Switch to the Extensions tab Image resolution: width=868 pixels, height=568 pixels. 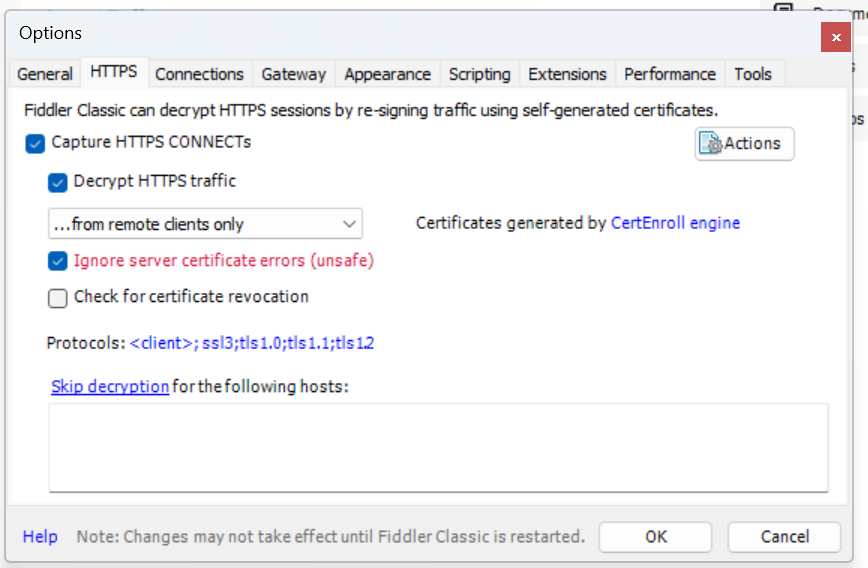click(567, 74)
